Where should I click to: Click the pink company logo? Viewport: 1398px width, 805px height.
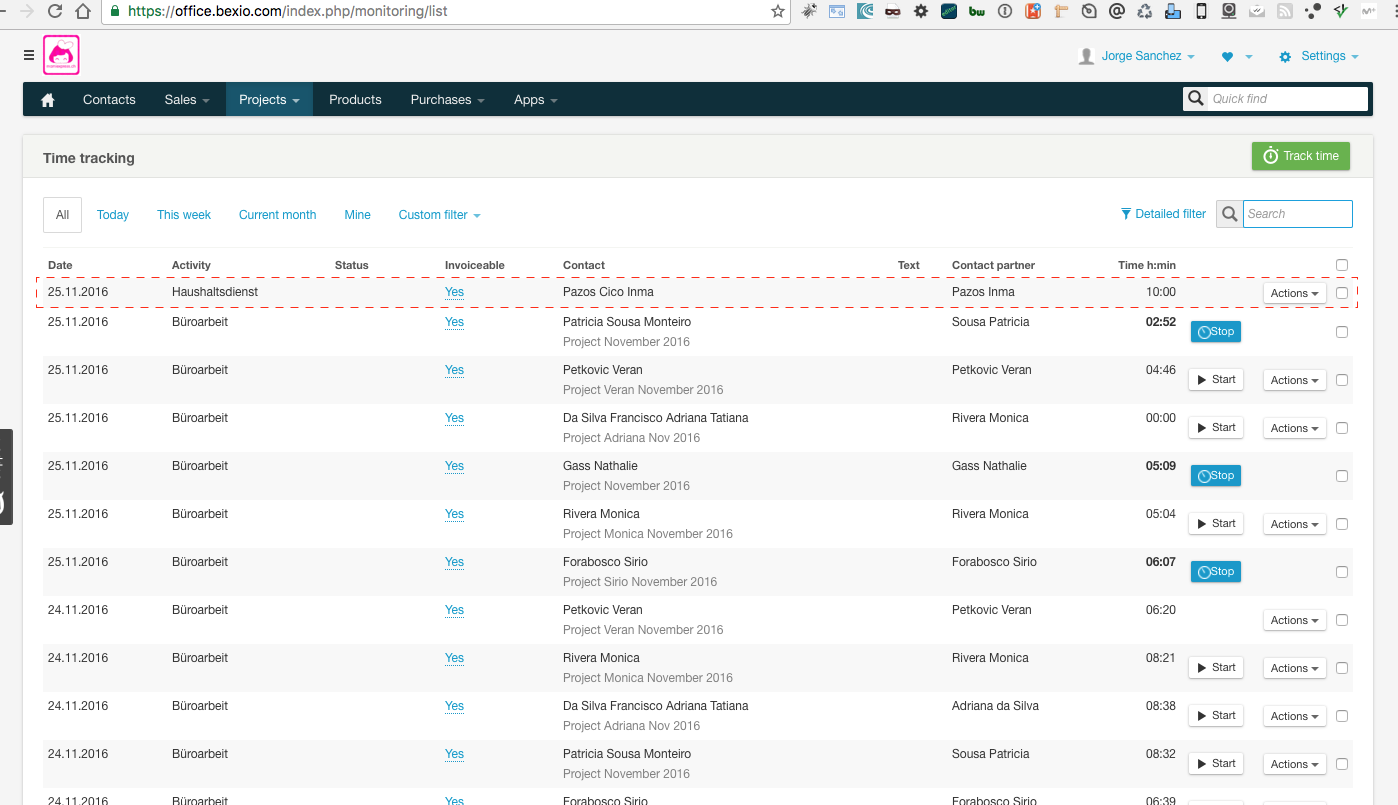pos(61,56)
